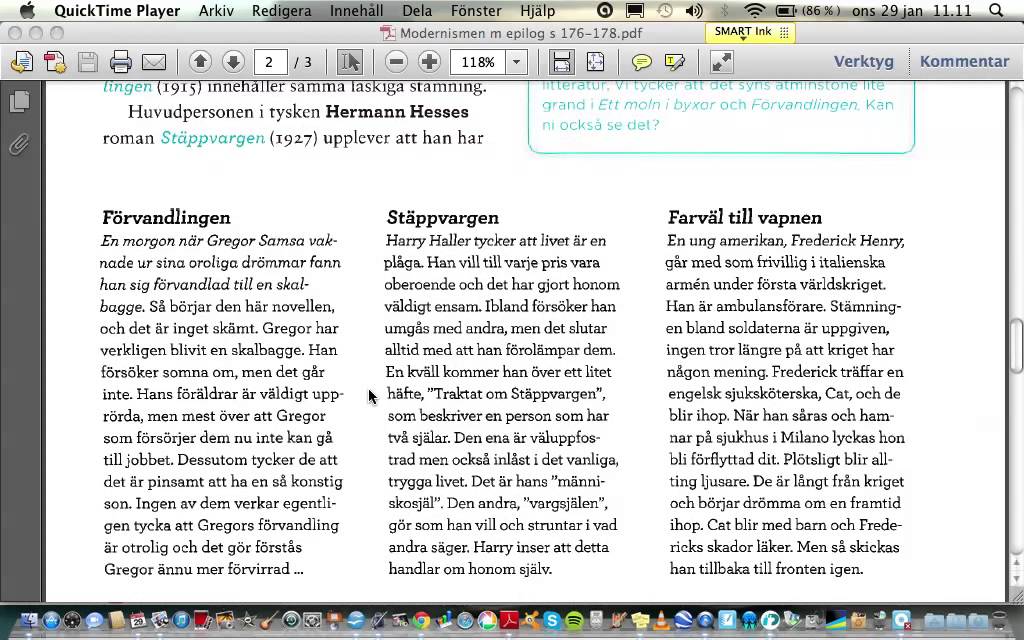Open iTunes from the Dock

[x=181, y=620]
